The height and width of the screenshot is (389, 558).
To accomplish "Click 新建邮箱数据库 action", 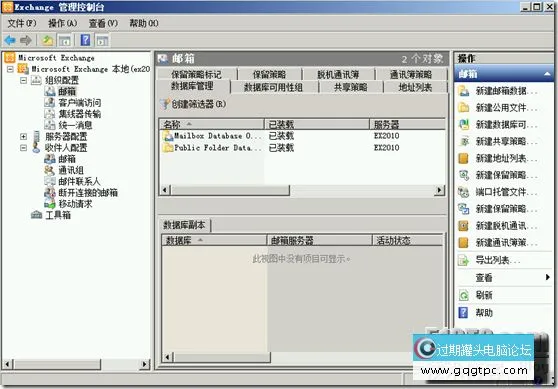I will pyautogui.click(x=498, y=91).
